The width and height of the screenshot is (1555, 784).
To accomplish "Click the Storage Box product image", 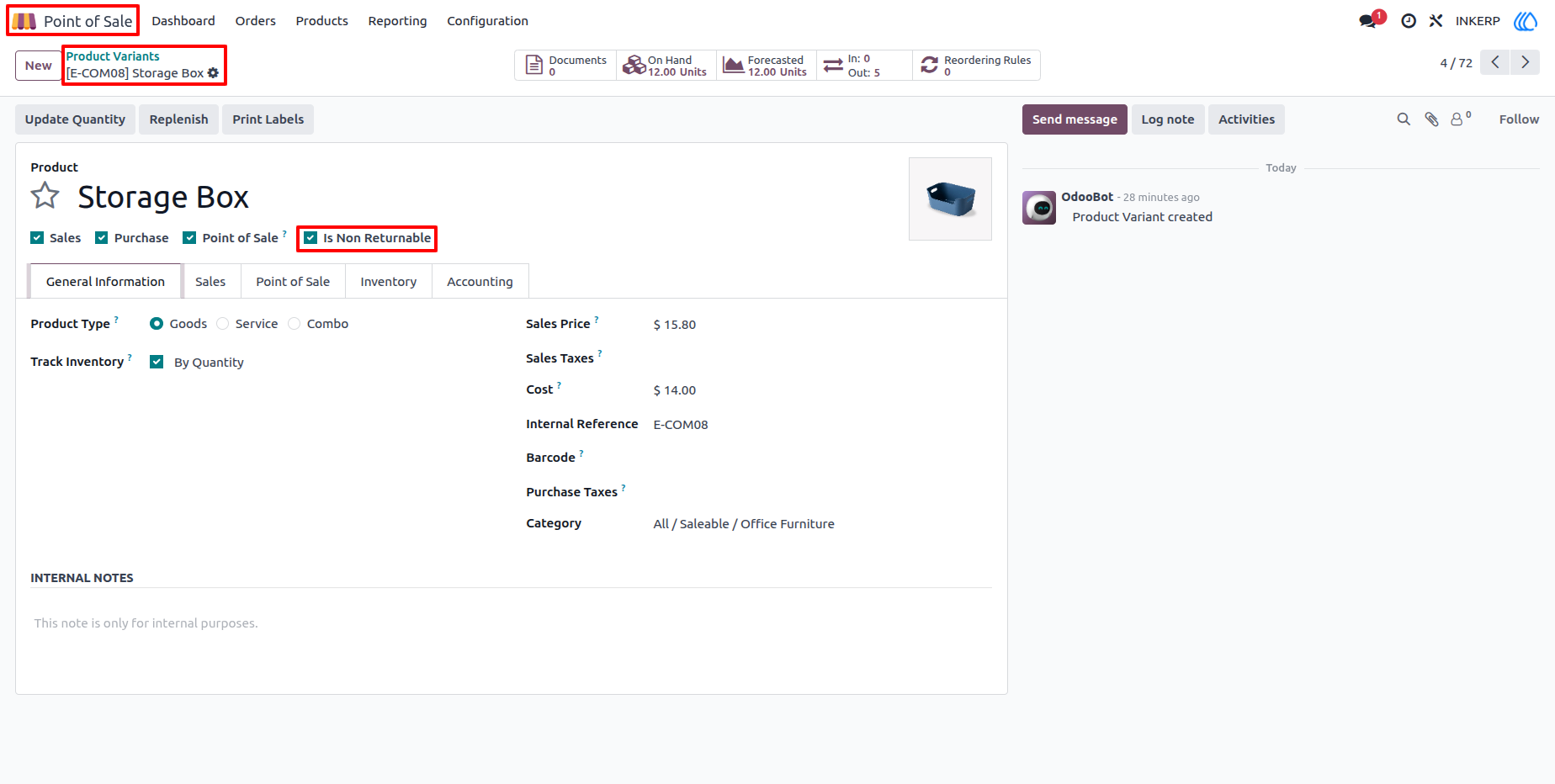I will (950, 199).
